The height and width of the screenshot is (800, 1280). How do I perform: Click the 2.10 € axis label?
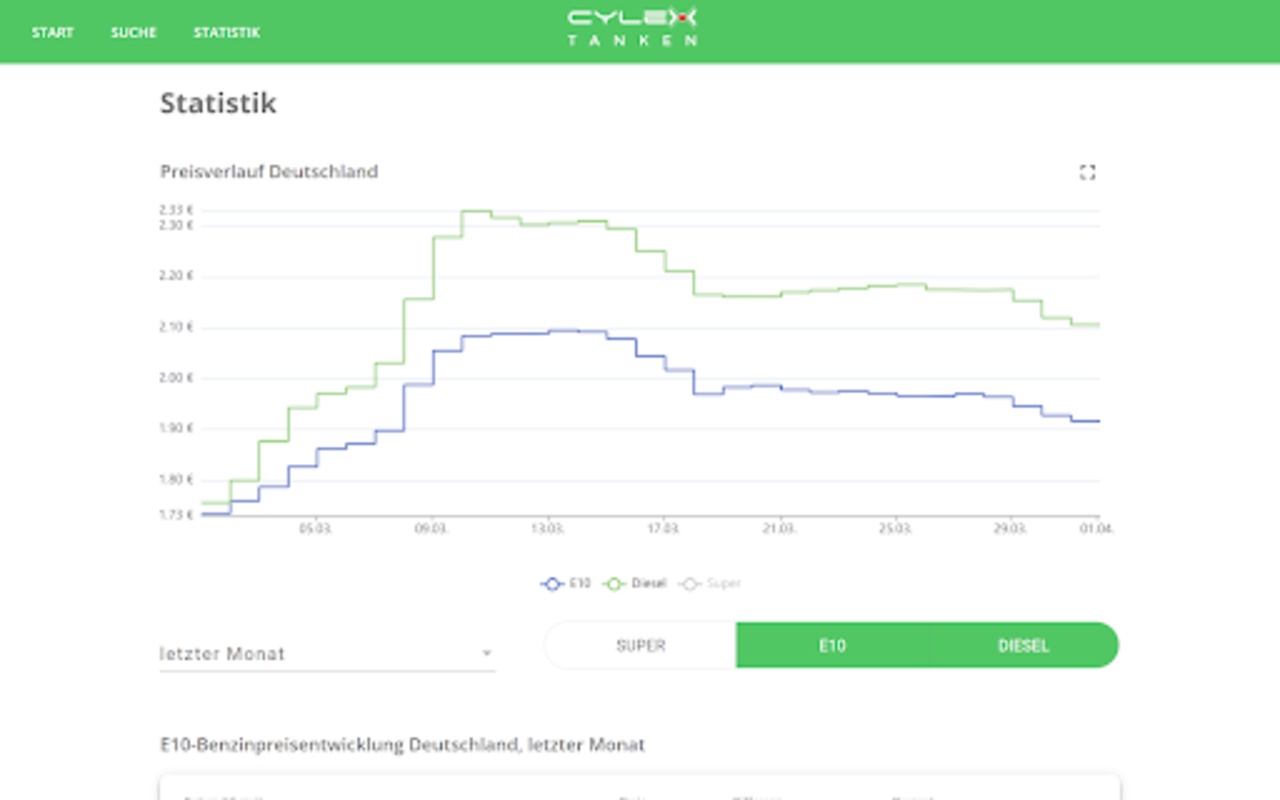(176, 327)
